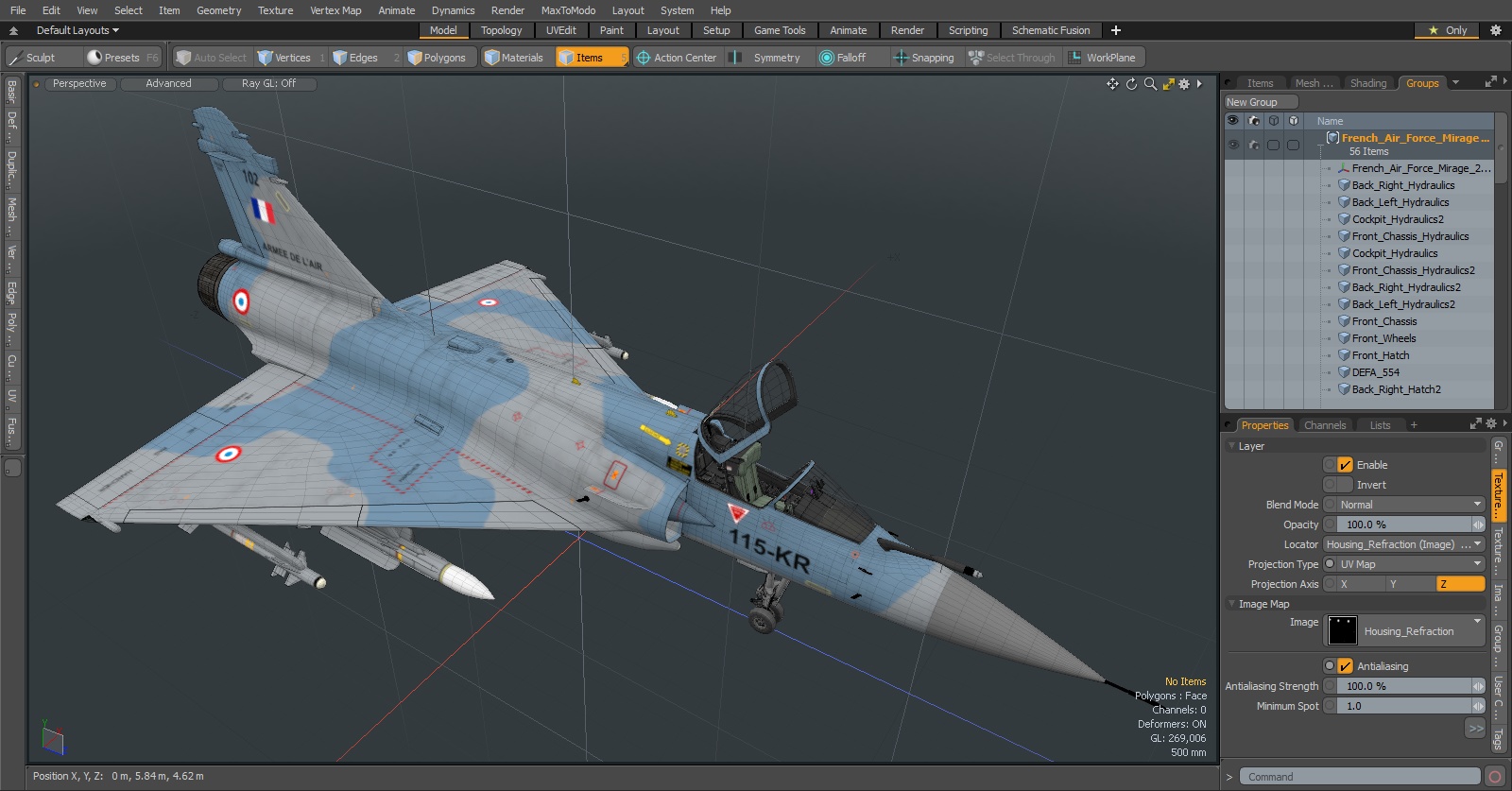Toggle render state of French_Air_Force_Mirage group
This screenshot has height=791, width=1512.
1253,145
